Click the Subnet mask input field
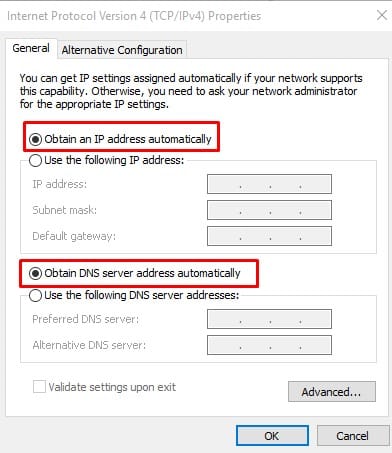 269,210
